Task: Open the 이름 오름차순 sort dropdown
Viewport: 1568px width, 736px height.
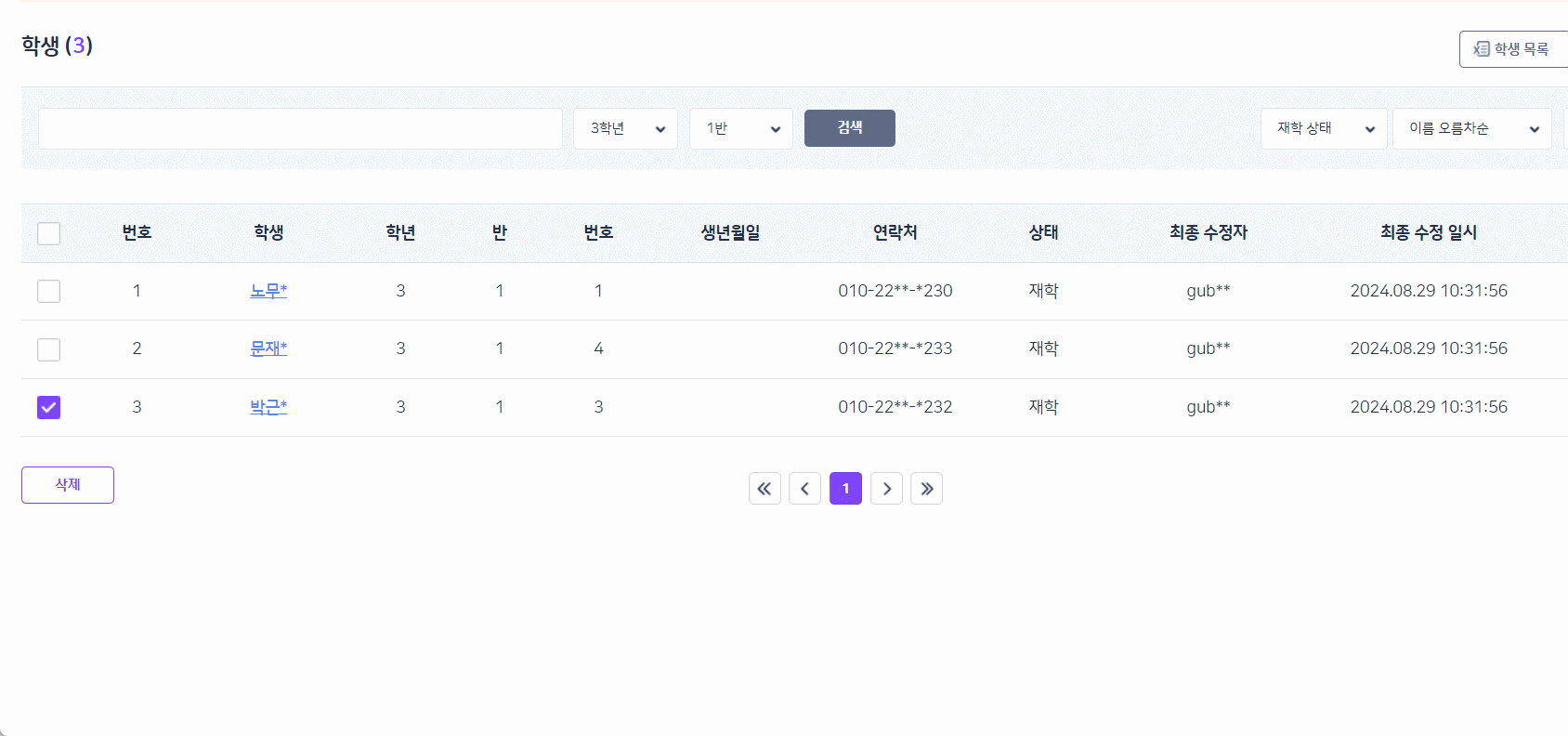Action: [x=1471, y=128]
